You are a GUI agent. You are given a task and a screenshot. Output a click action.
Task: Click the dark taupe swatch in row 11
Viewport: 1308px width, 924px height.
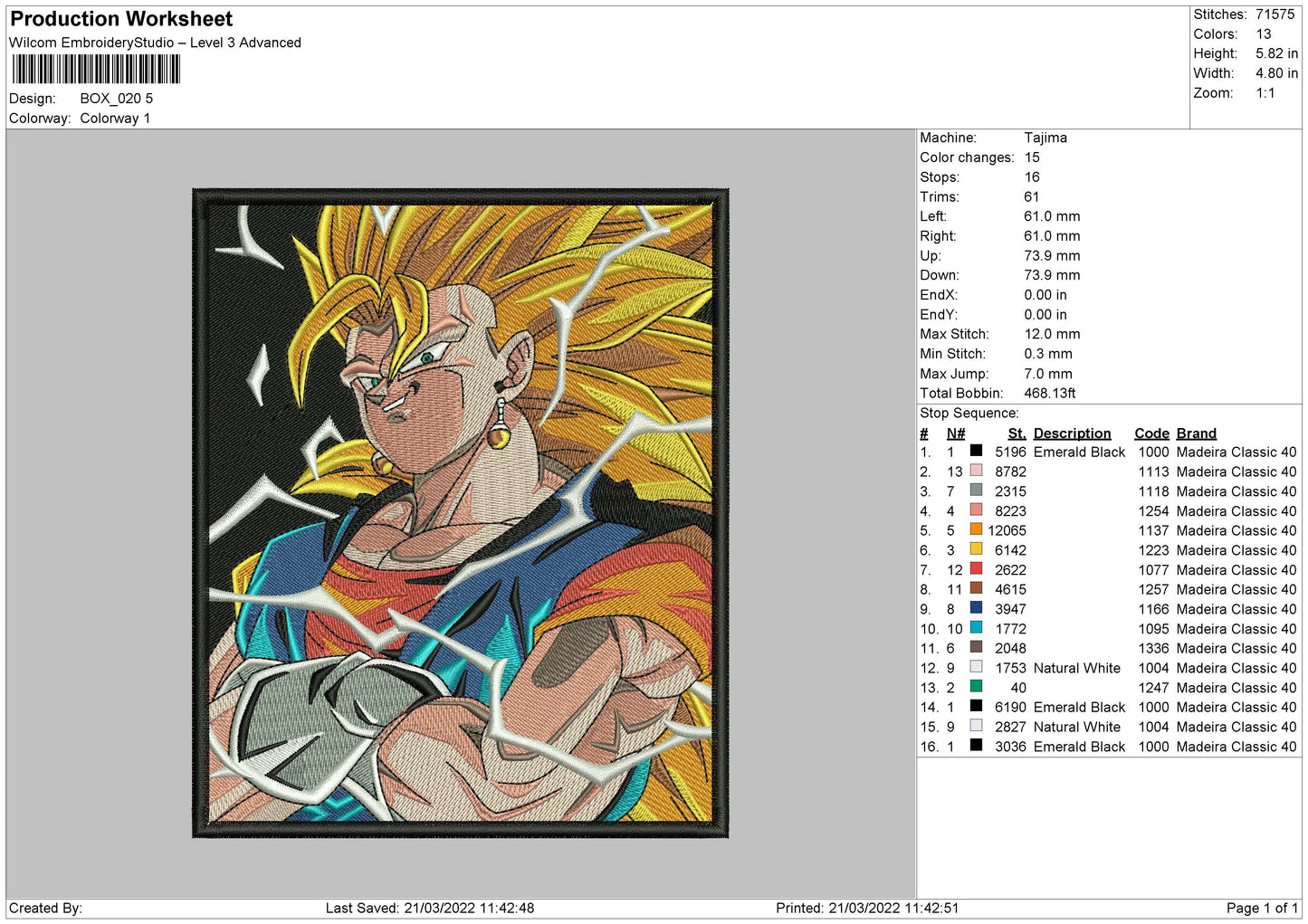(x=976, y=647)
